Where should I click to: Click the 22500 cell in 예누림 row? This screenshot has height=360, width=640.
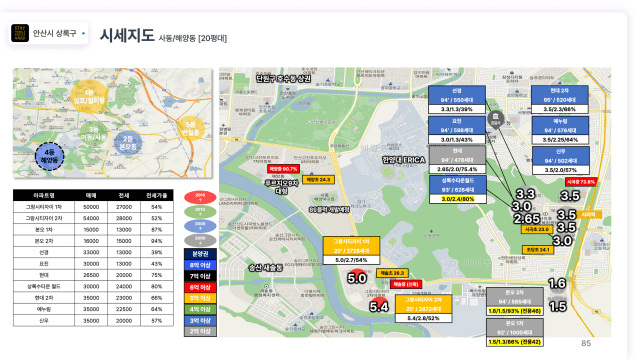click(124, 309)
